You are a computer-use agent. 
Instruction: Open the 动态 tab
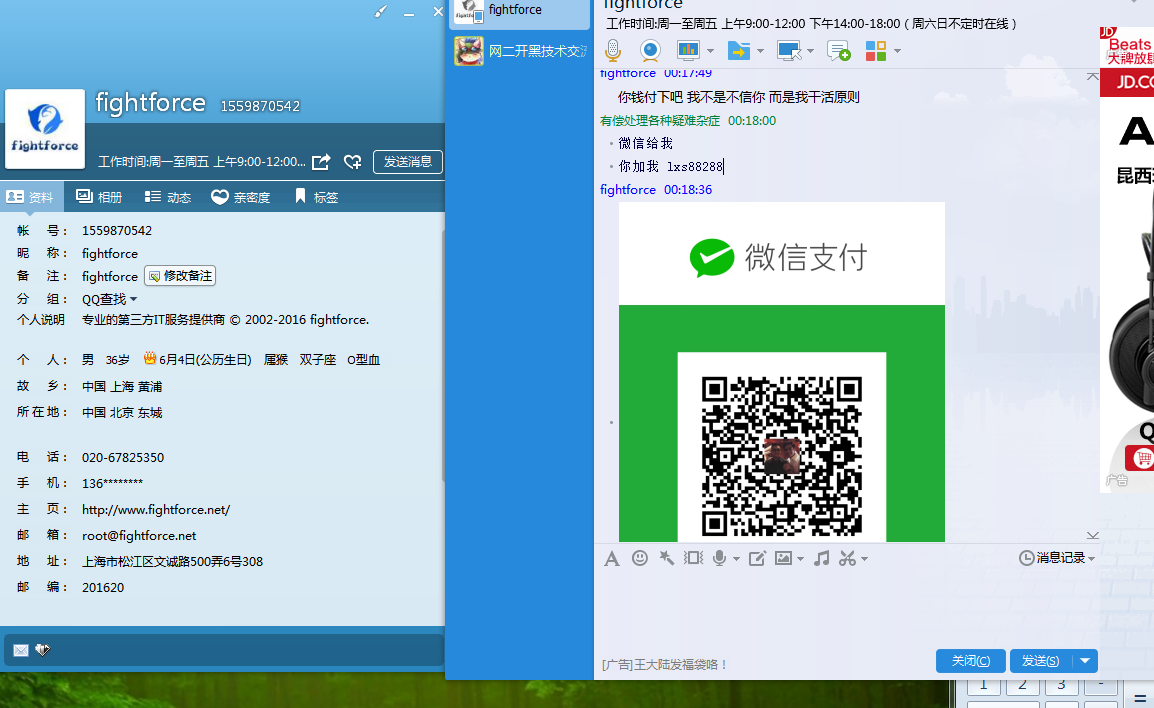point(168,197)
